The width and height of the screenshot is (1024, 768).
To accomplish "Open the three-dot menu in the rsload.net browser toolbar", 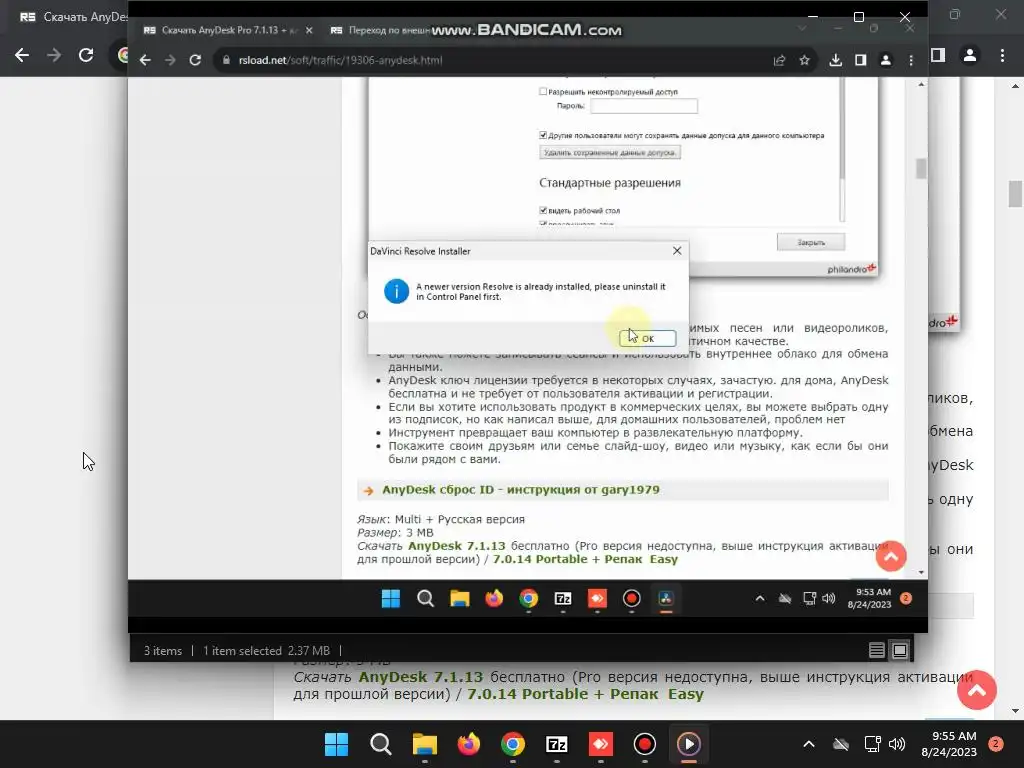I will 911,60.
